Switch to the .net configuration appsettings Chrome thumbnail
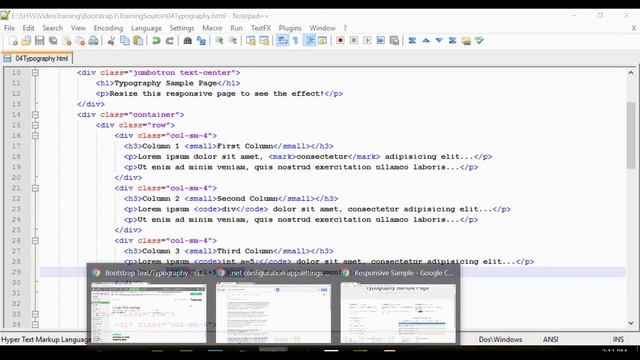The width and height of the screenshot is (640, 360). 273,306
